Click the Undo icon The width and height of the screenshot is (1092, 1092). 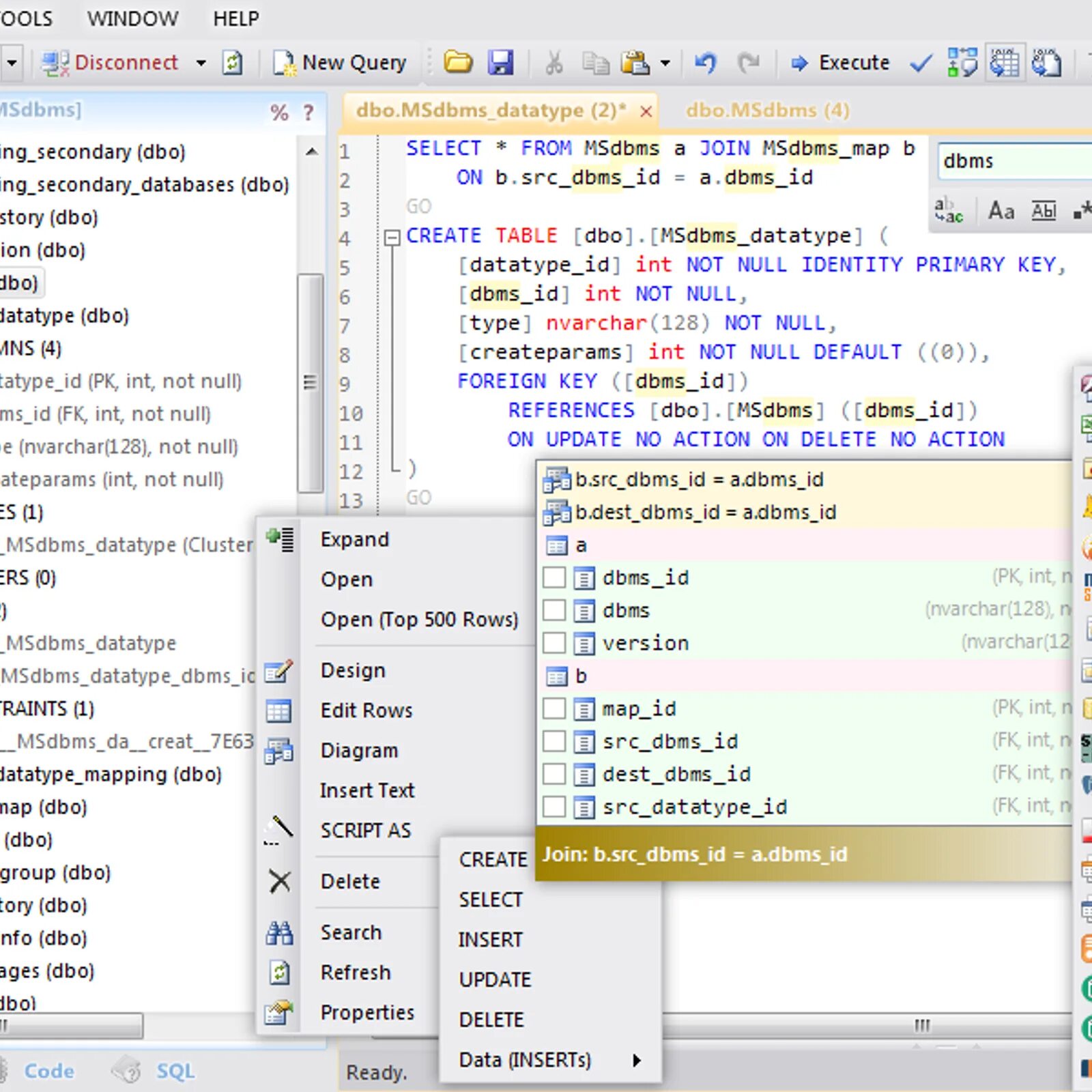click(x=706, y=62)
